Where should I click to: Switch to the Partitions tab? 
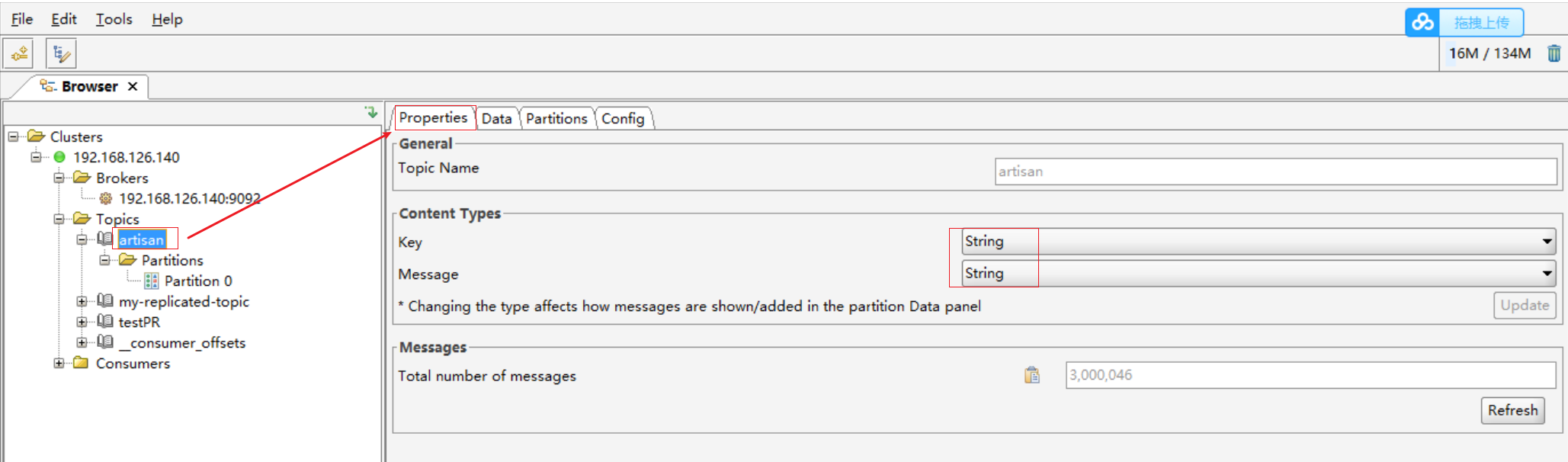556,118
